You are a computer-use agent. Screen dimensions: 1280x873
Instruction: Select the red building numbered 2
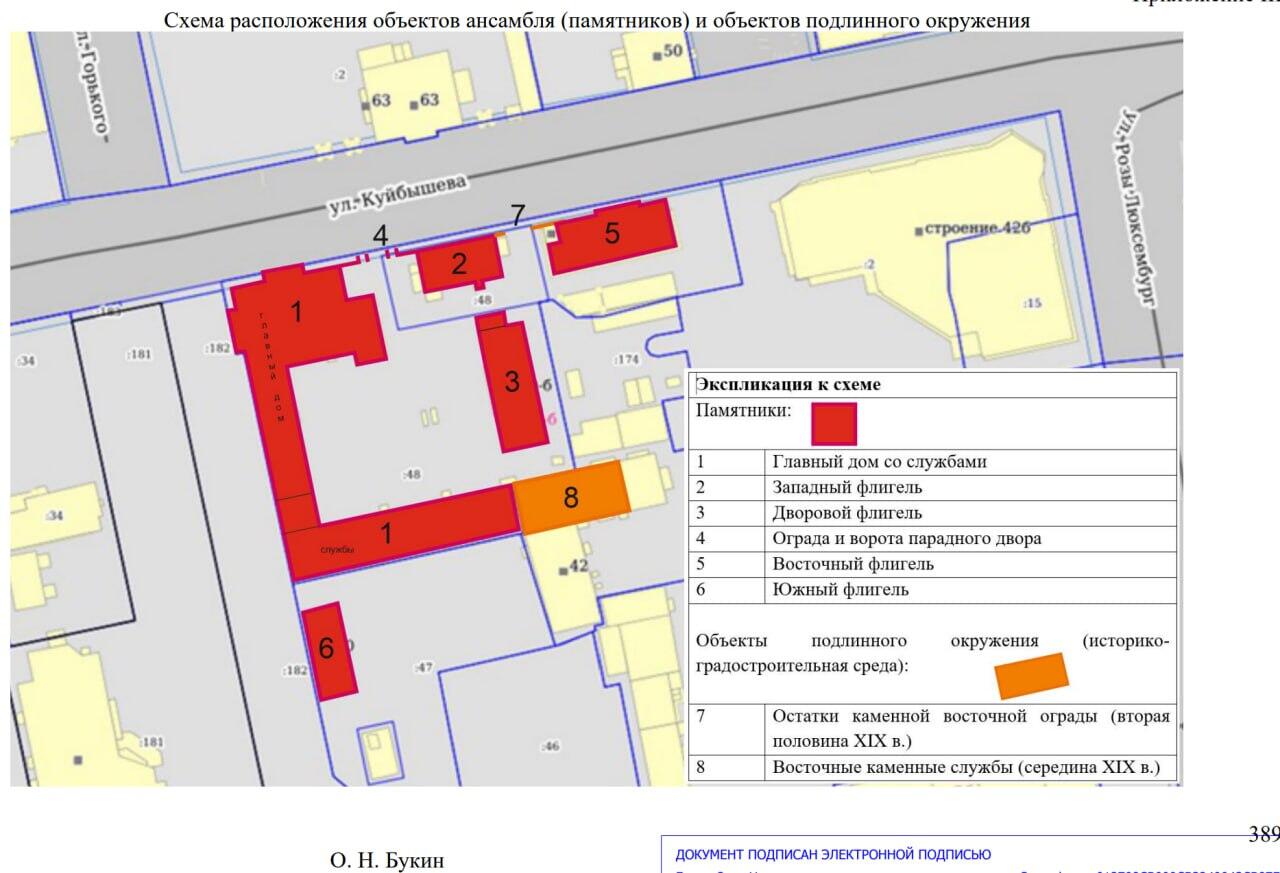pos(459,265)
